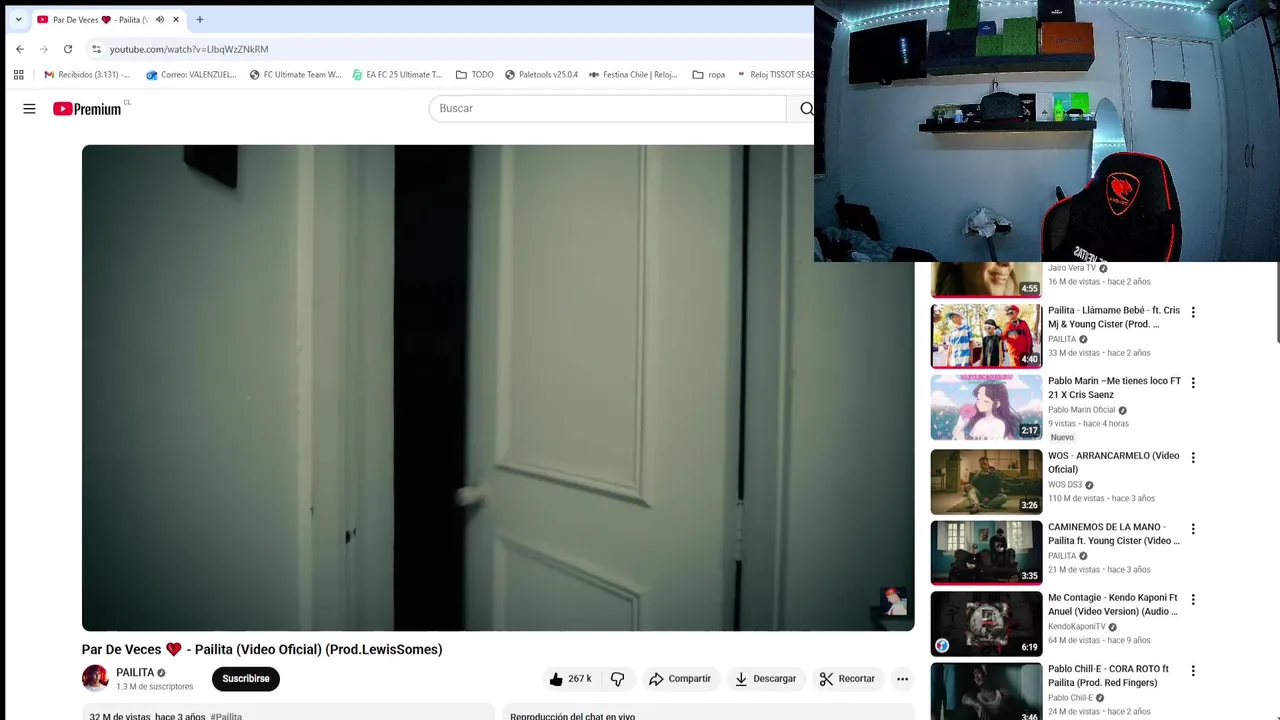The width and height of the screenshot is (1280, 720).
Task: Open the WOS ARRANCARMELO video thumbnail
Action: point(986,482)
